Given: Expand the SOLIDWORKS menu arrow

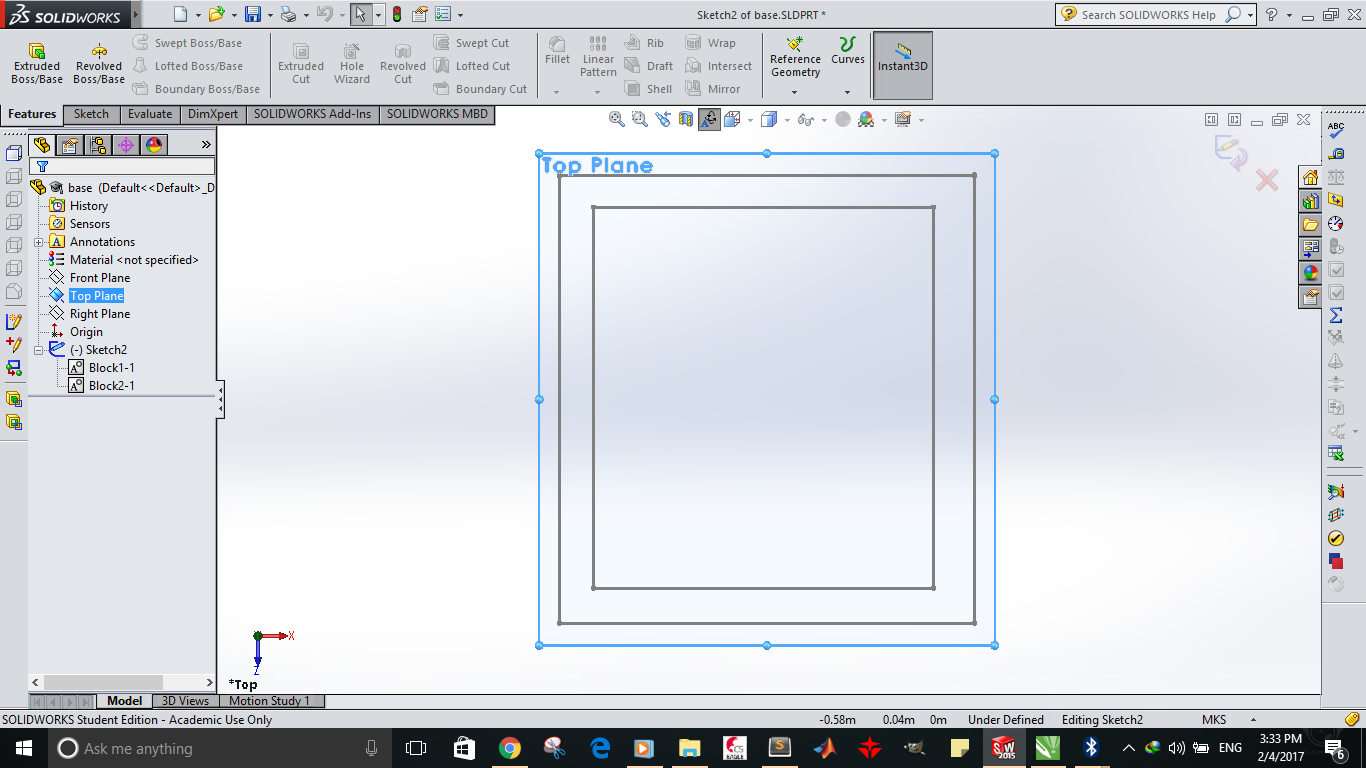Looking at the screenshot, I should [135, 15].
